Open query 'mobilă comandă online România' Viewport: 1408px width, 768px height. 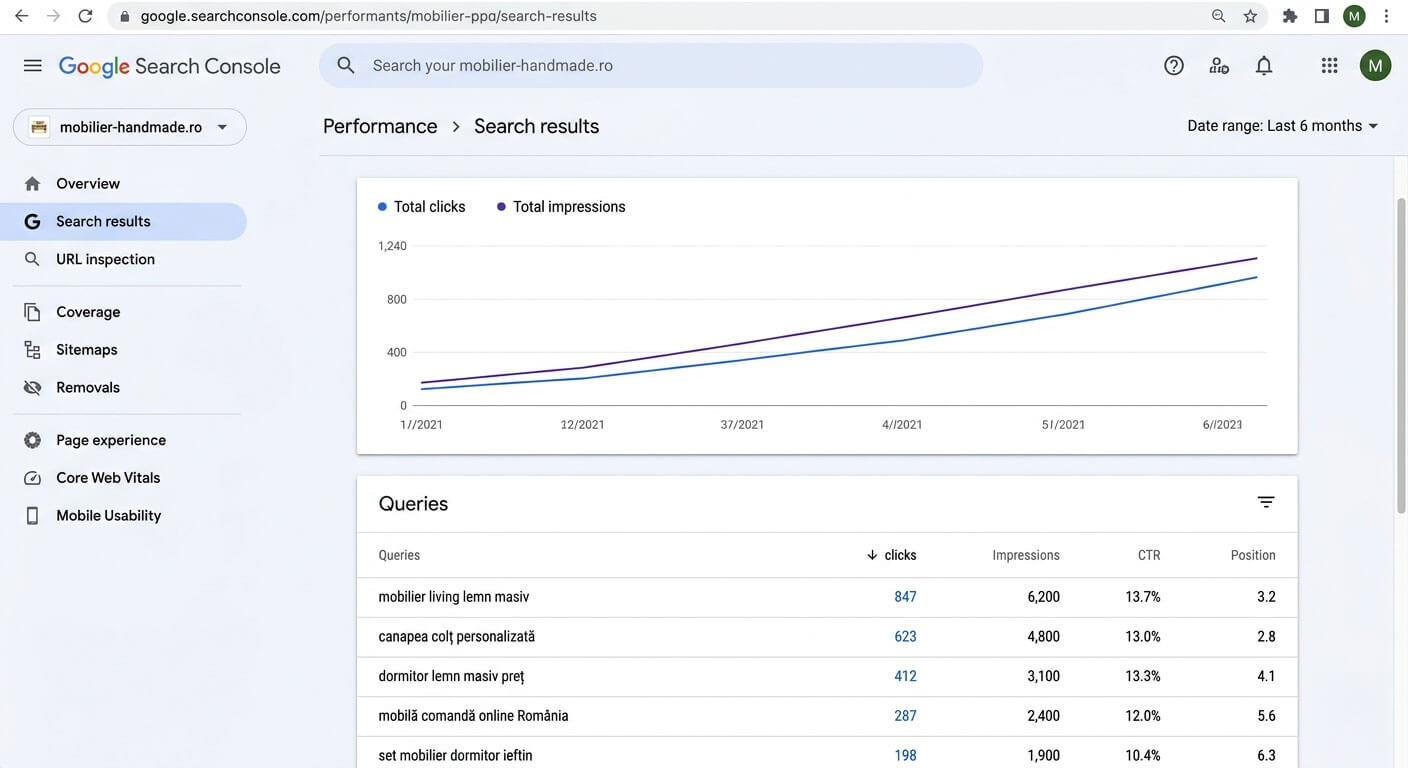[x=473, y=716]
